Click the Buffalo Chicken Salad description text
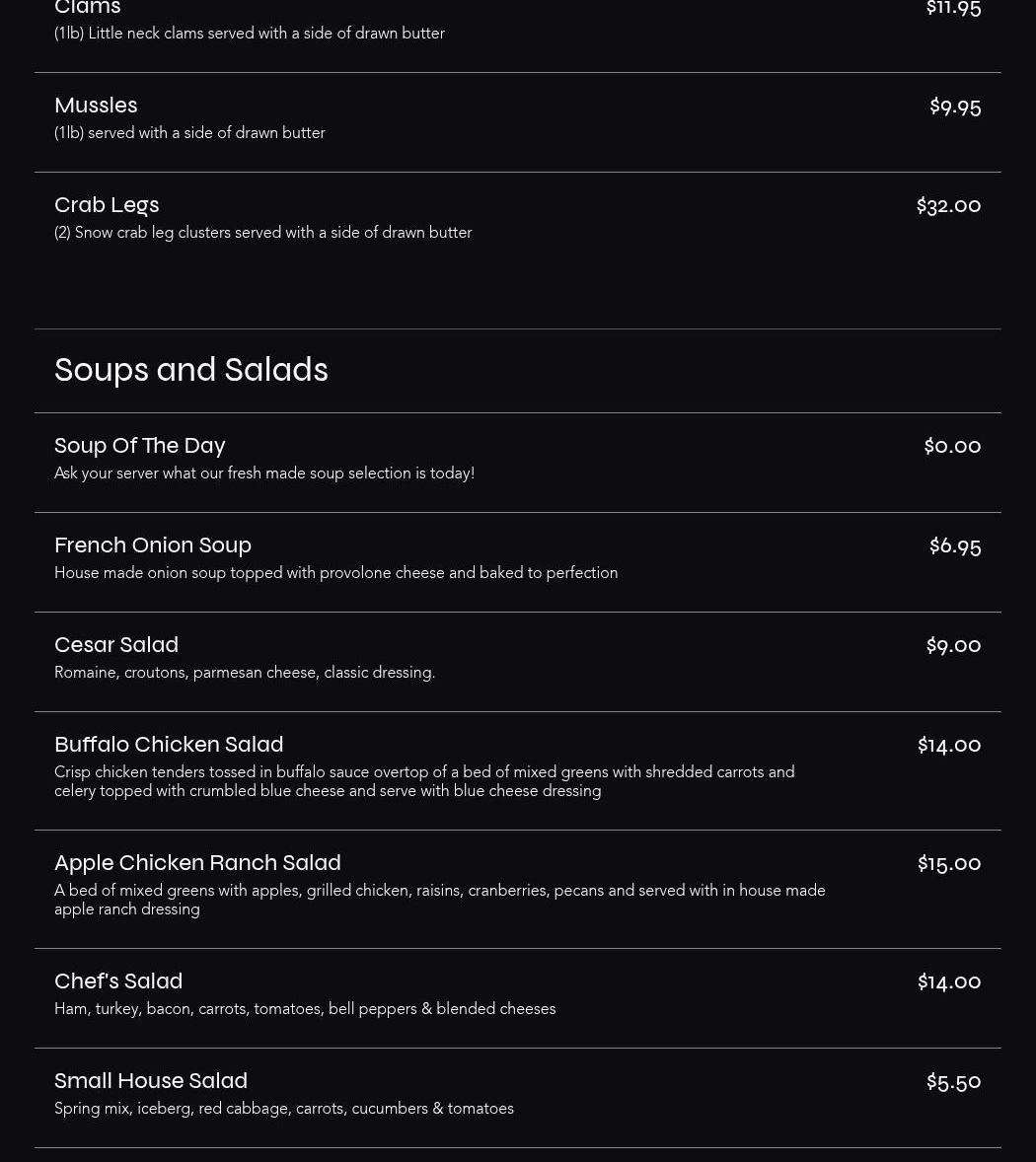The image size is (1036, 1162). pos(424,781)
